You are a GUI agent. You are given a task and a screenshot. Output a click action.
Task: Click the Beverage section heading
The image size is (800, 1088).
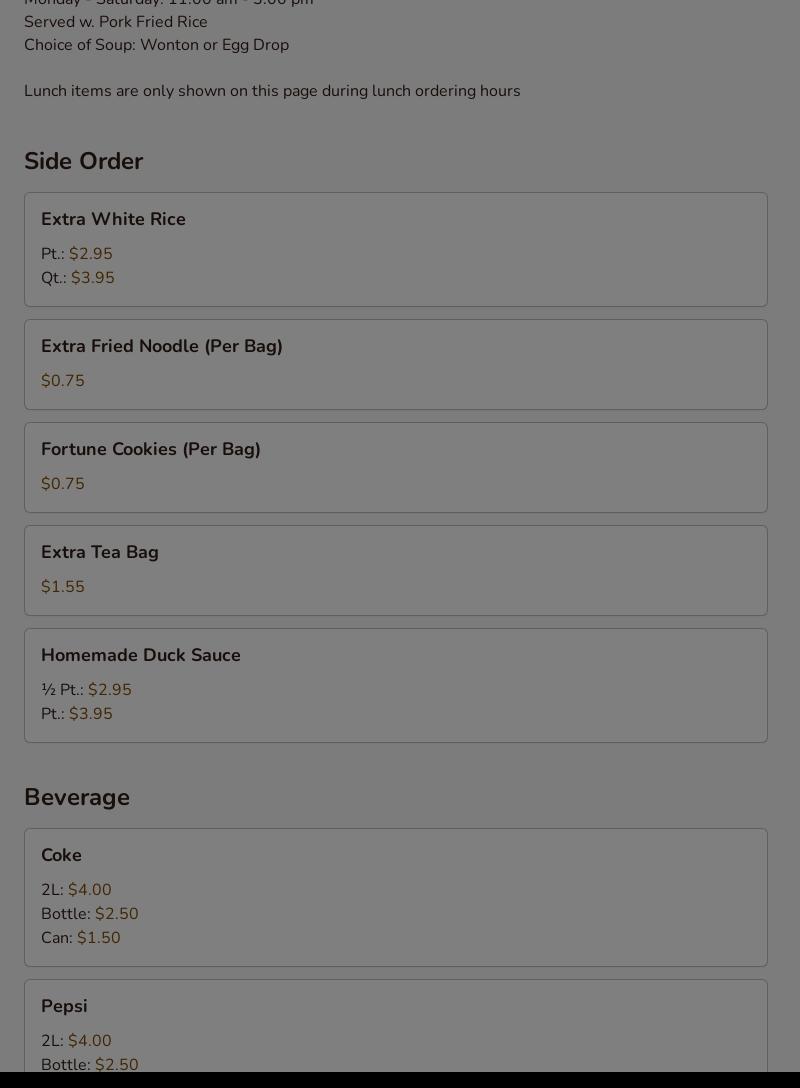click(x=77, y=797)
